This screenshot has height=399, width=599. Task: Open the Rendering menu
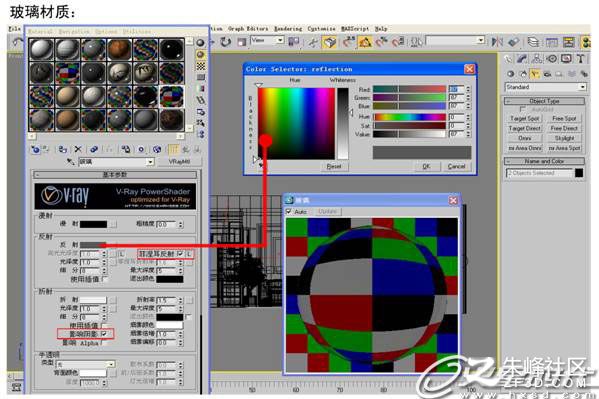tap(288, 29)
